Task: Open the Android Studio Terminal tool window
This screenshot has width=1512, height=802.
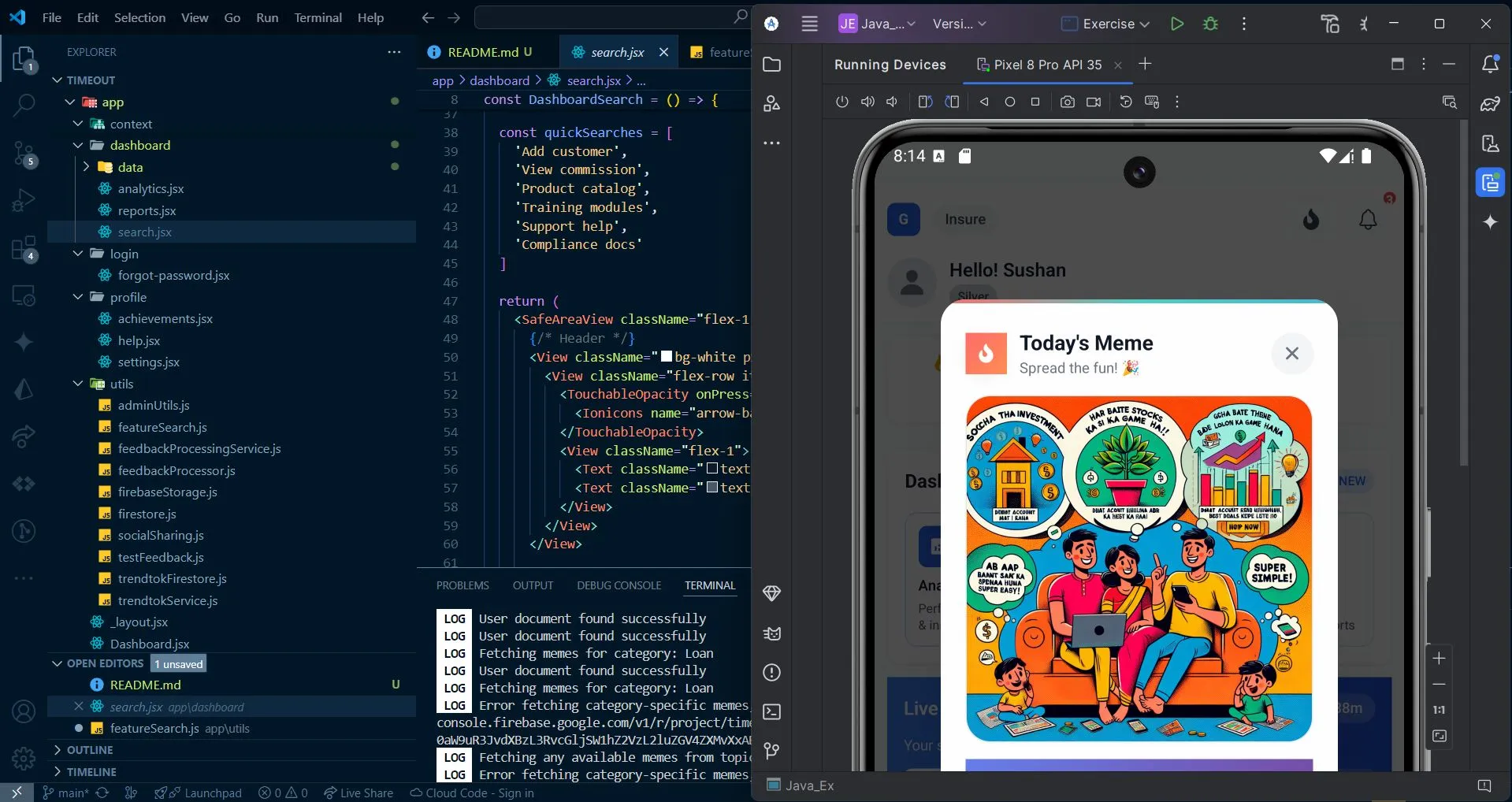Action: pyautogui.click(x=772, y=712)
